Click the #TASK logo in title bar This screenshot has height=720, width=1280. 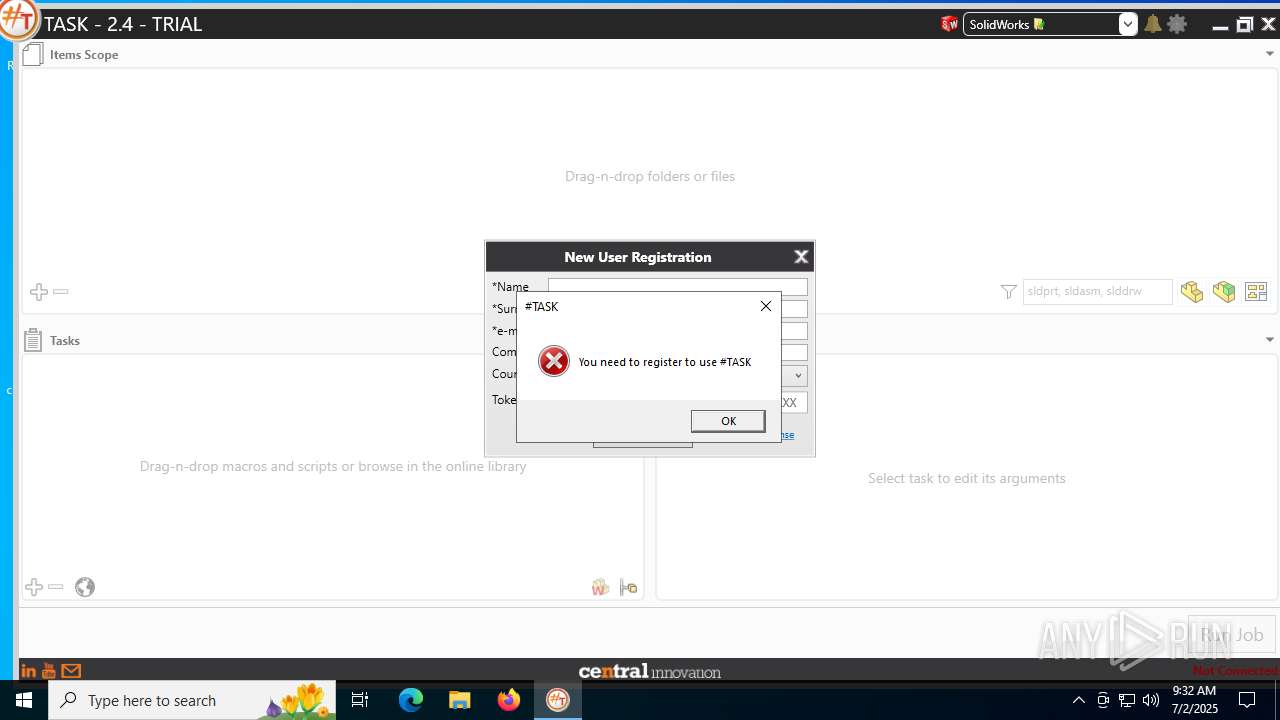(18, 19)
